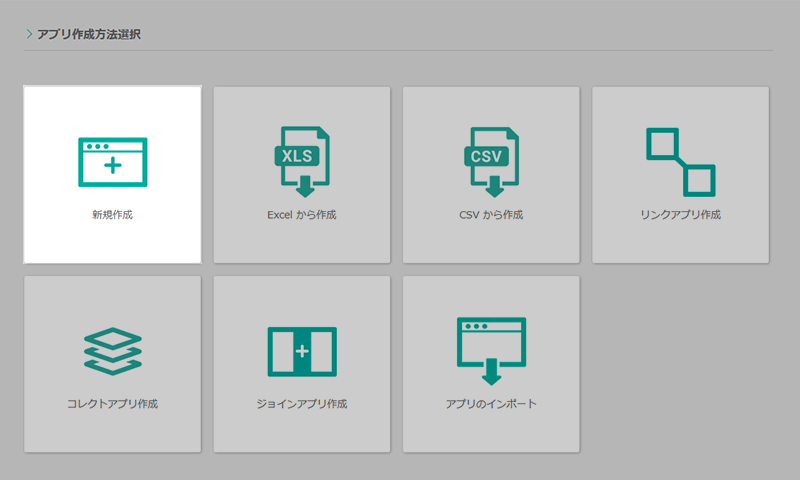Image resolution: width=800 pixels, height=480 pixels.
Task: Choose the CSV から作成 label
Action: (x=491, y=215)
